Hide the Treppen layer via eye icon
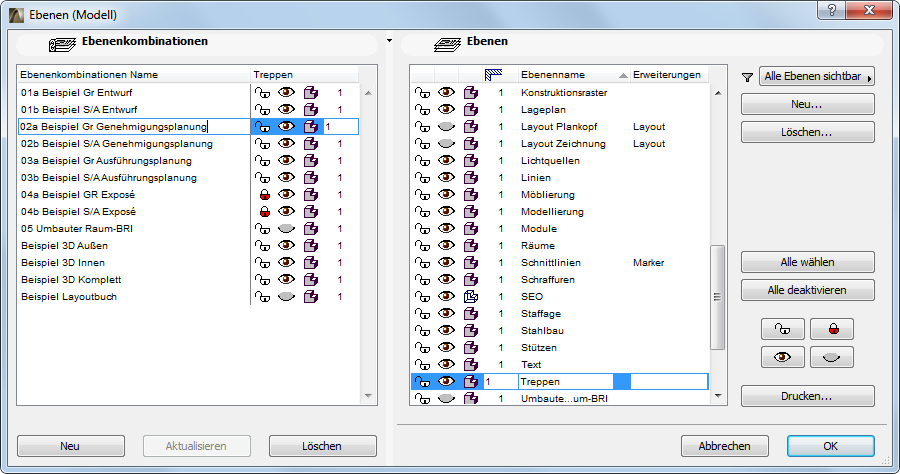Screen dimensions: 900x474 pos(446,382)
